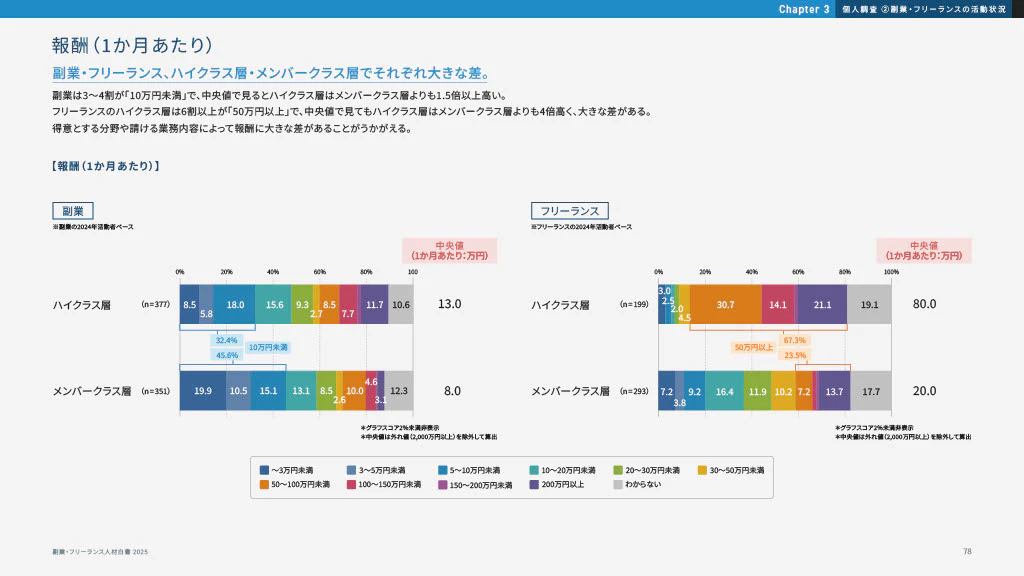Click the 中央値 header above フリーランス chart
Screen dimensions: 1024x576
[924, 251]
